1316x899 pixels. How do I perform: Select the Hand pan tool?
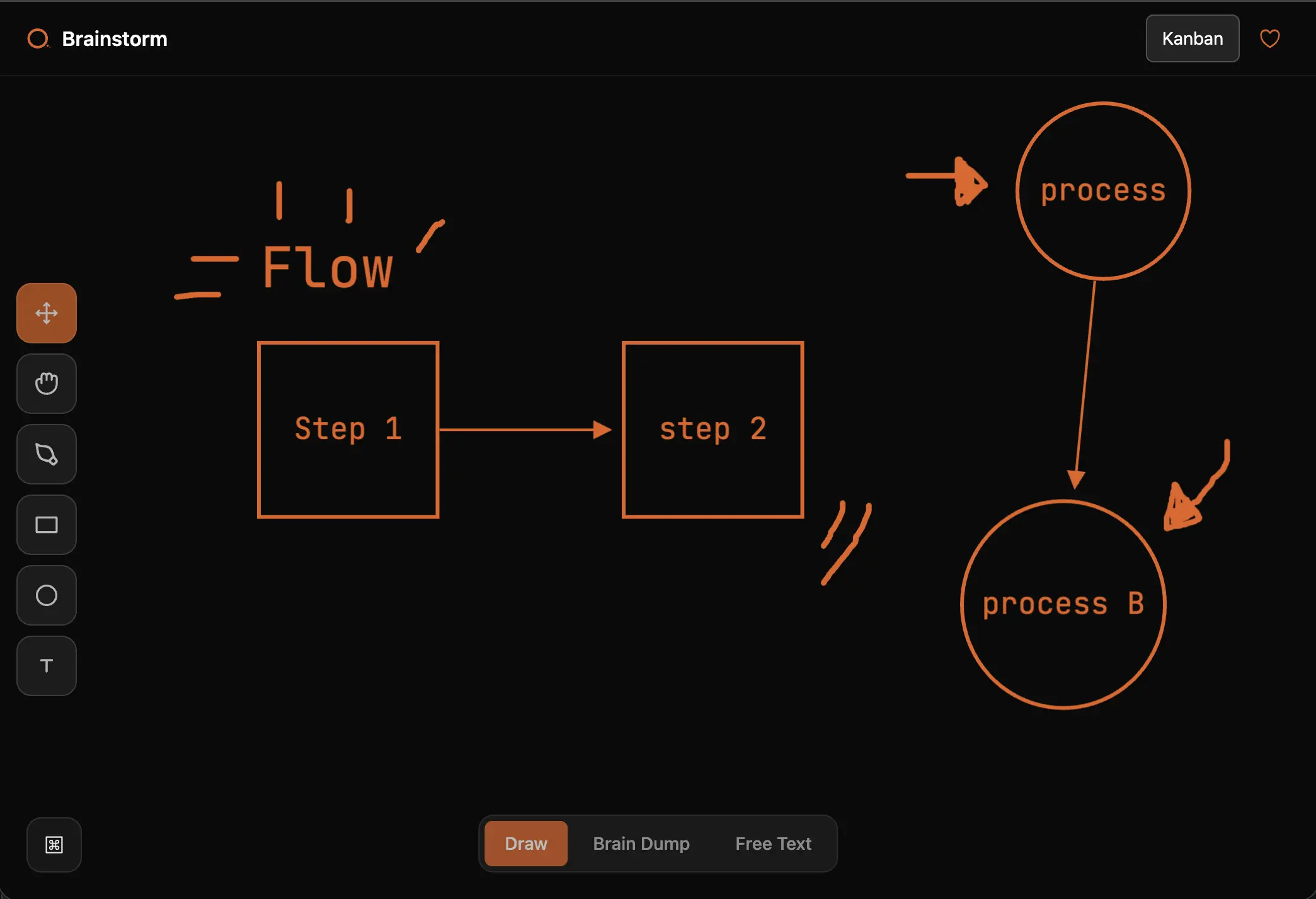tap(46, 384)
